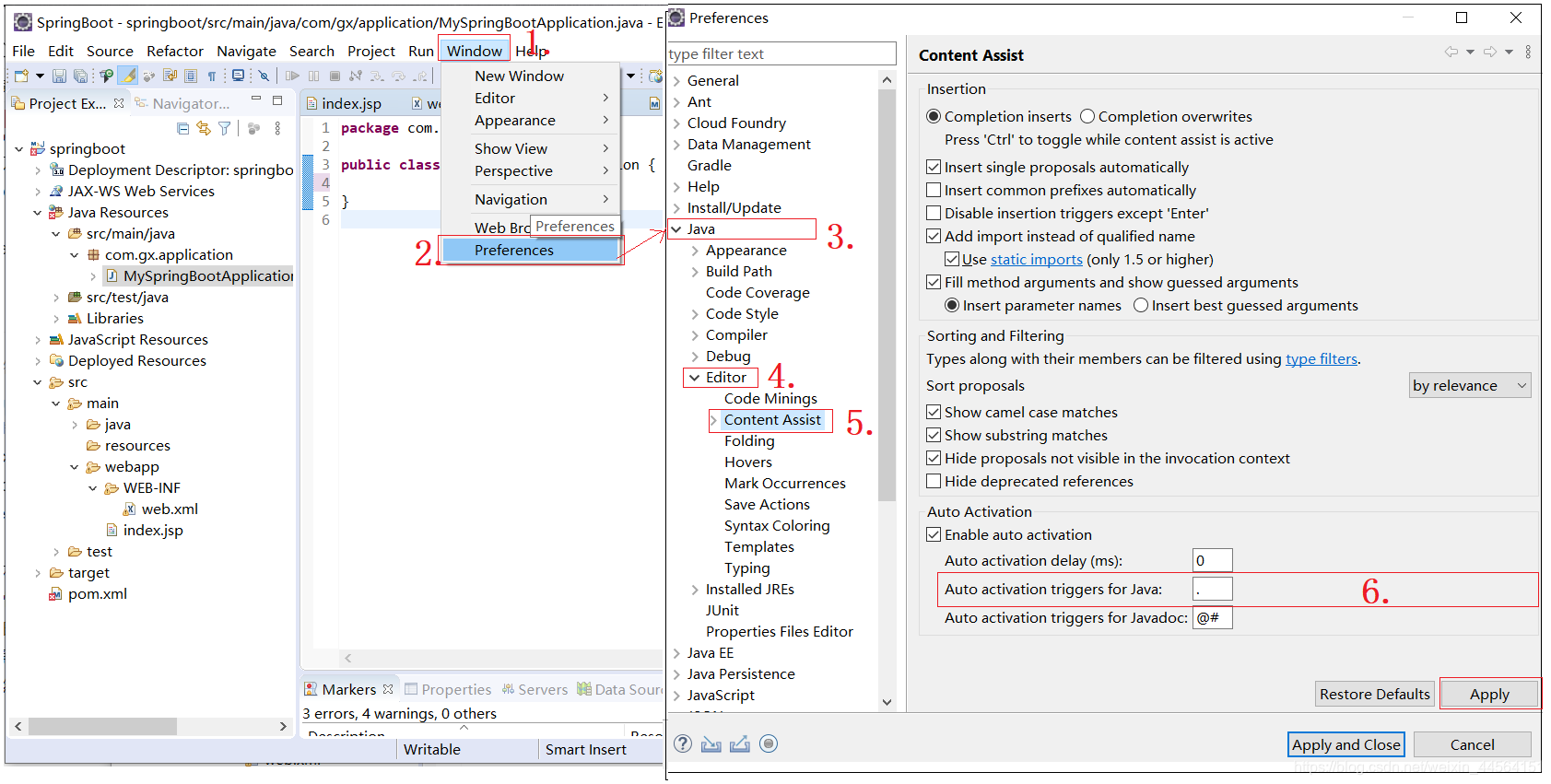Open the type filters link

point(1322,358)
